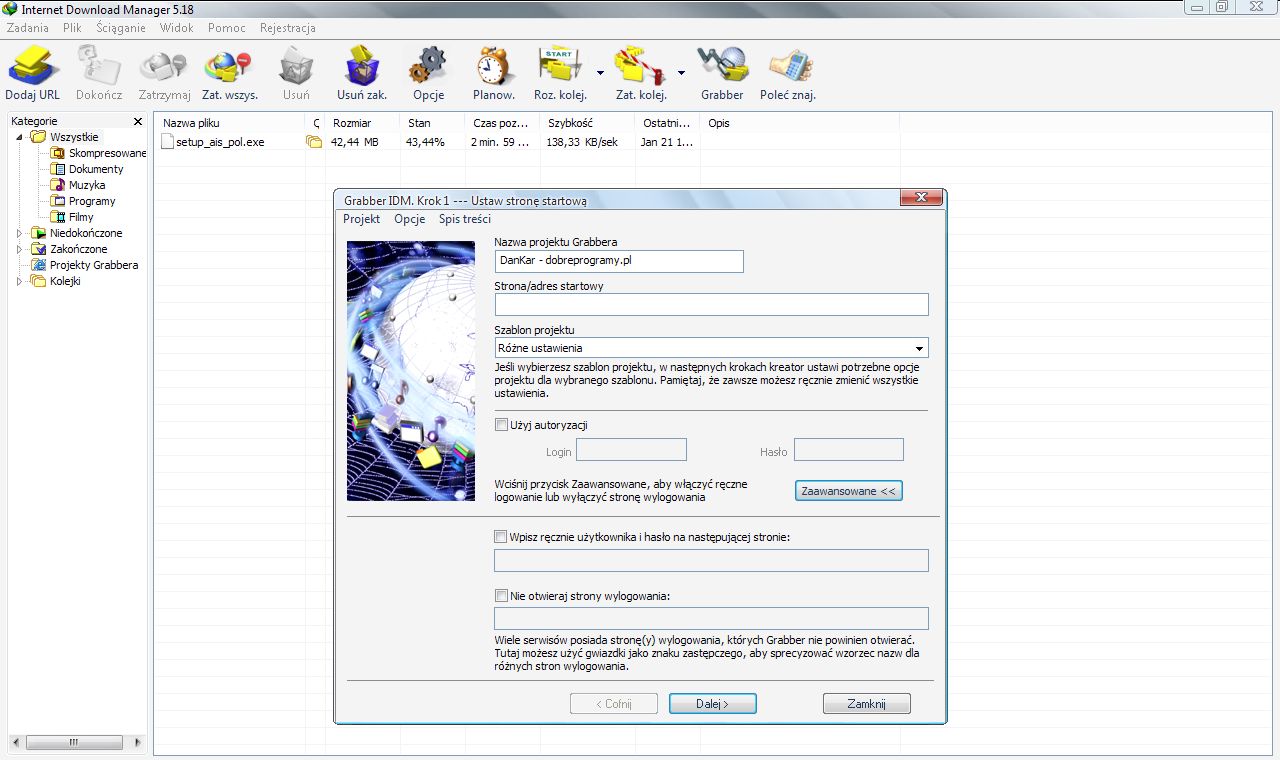Image resolution: width=1280 pixels, height=760 pixels.
Task: Open the Szablon projektu dropdown
Action: click(x=711, y=348)
